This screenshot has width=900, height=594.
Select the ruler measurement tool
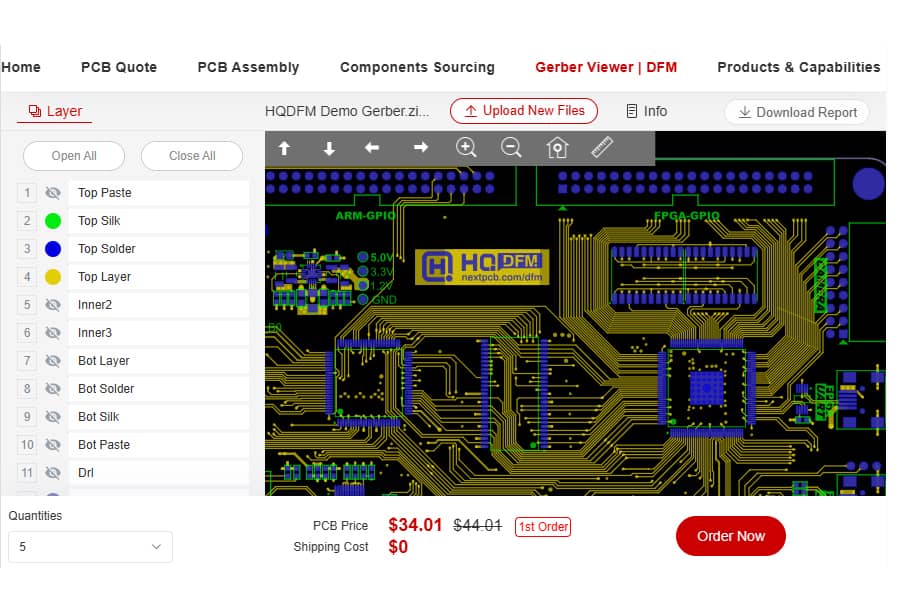(602, 148)
